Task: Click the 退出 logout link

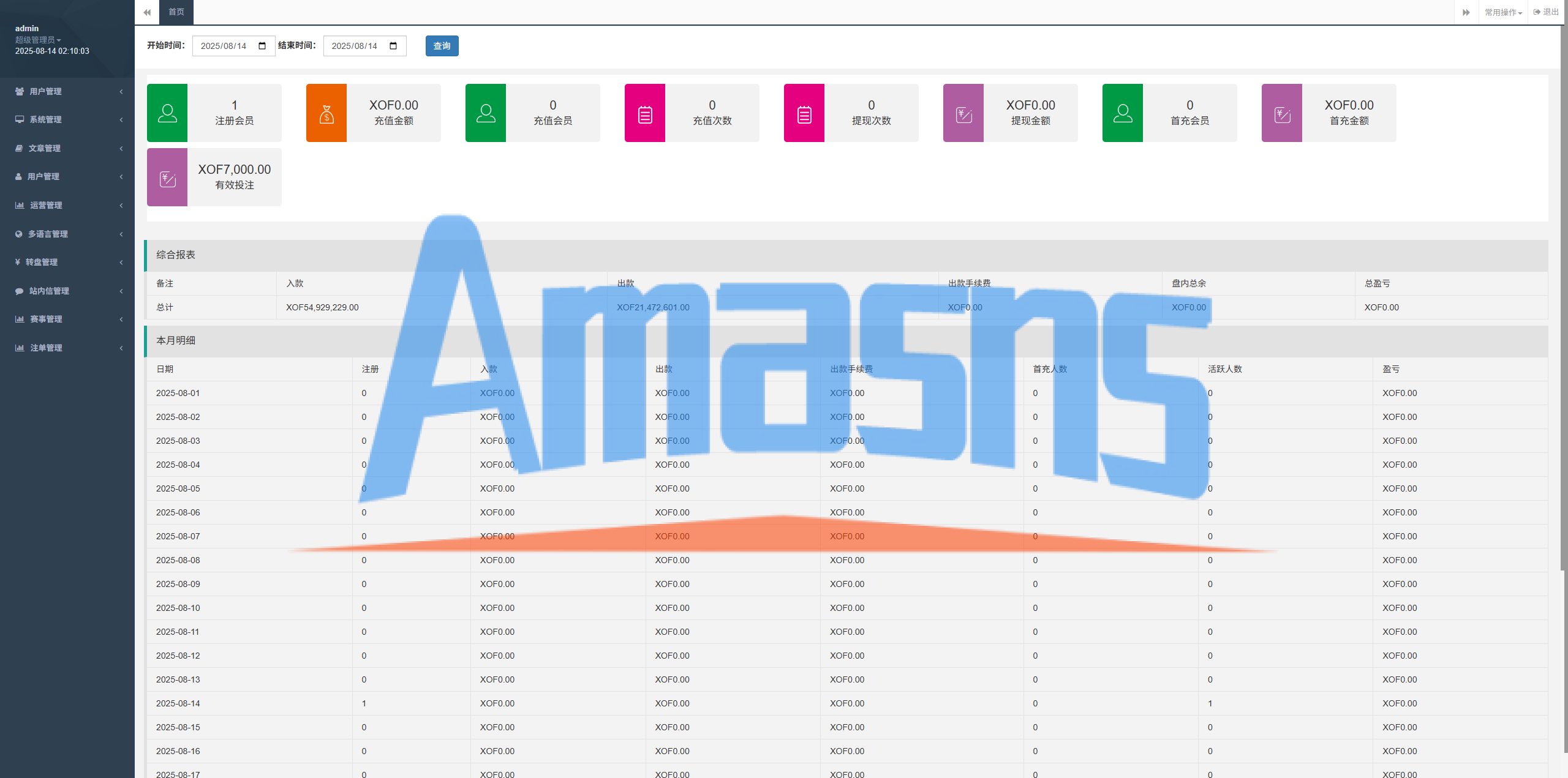Action: (1547, 12)
